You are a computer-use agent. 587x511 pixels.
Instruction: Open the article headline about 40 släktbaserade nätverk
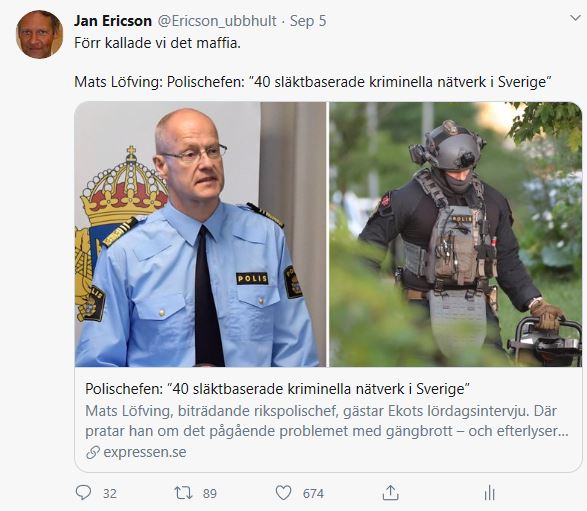point(277,389)
